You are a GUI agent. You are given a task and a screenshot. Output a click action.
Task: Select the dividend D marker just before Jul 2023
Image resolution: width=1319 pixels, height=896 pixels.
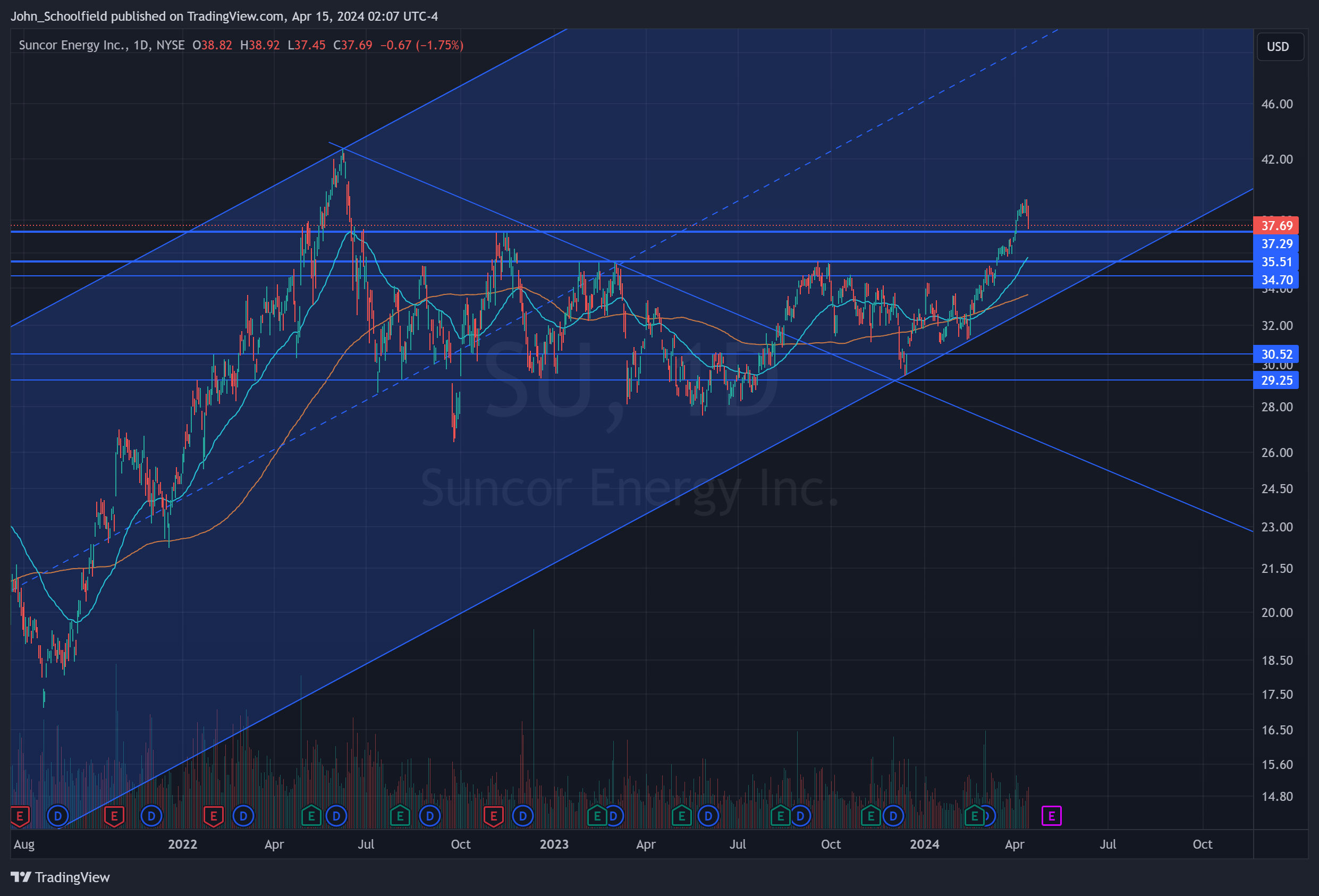pos(708,817)
